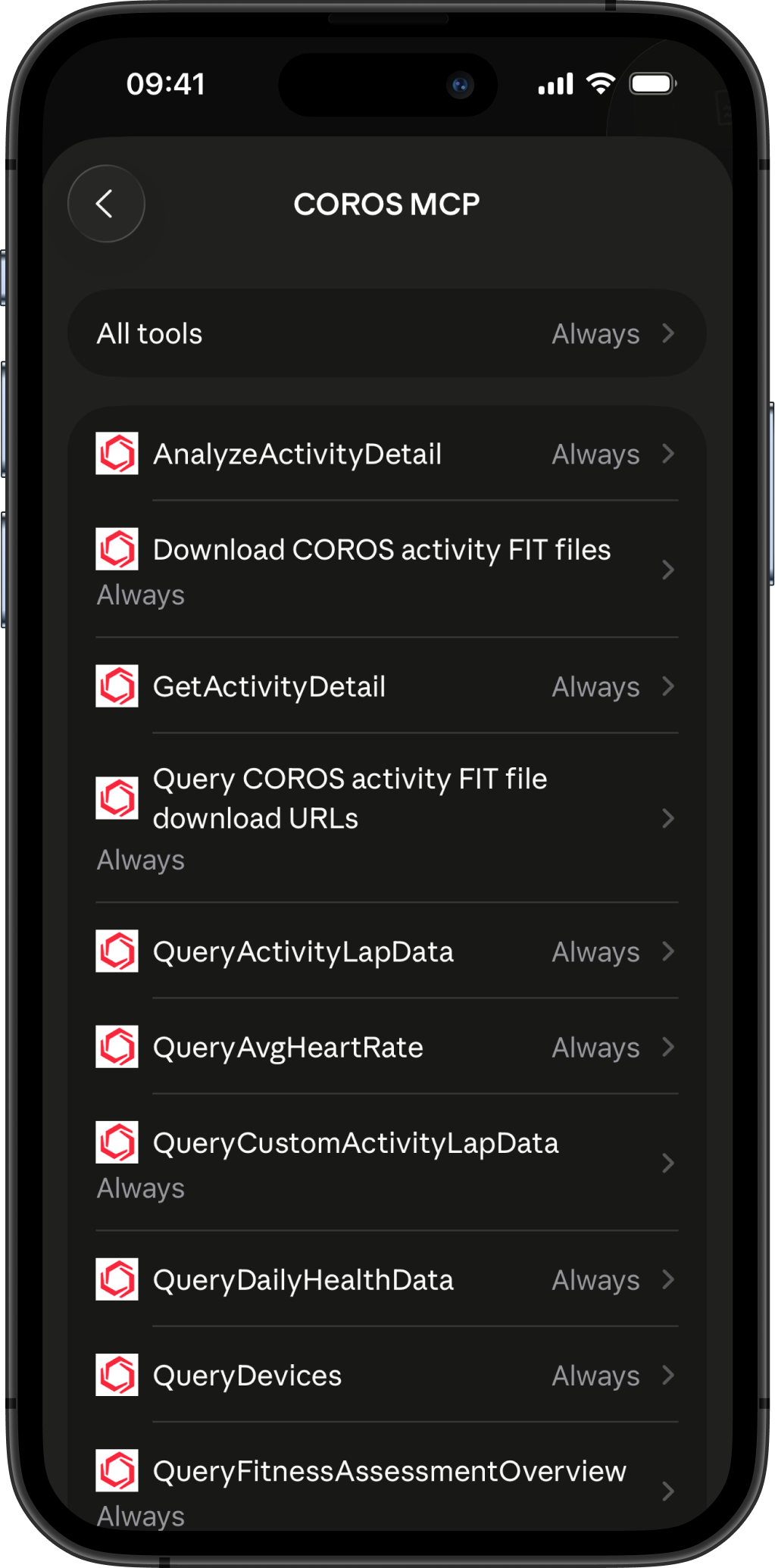Open QueryDailyHealthData row chevron

click(x=668, y=1279)
